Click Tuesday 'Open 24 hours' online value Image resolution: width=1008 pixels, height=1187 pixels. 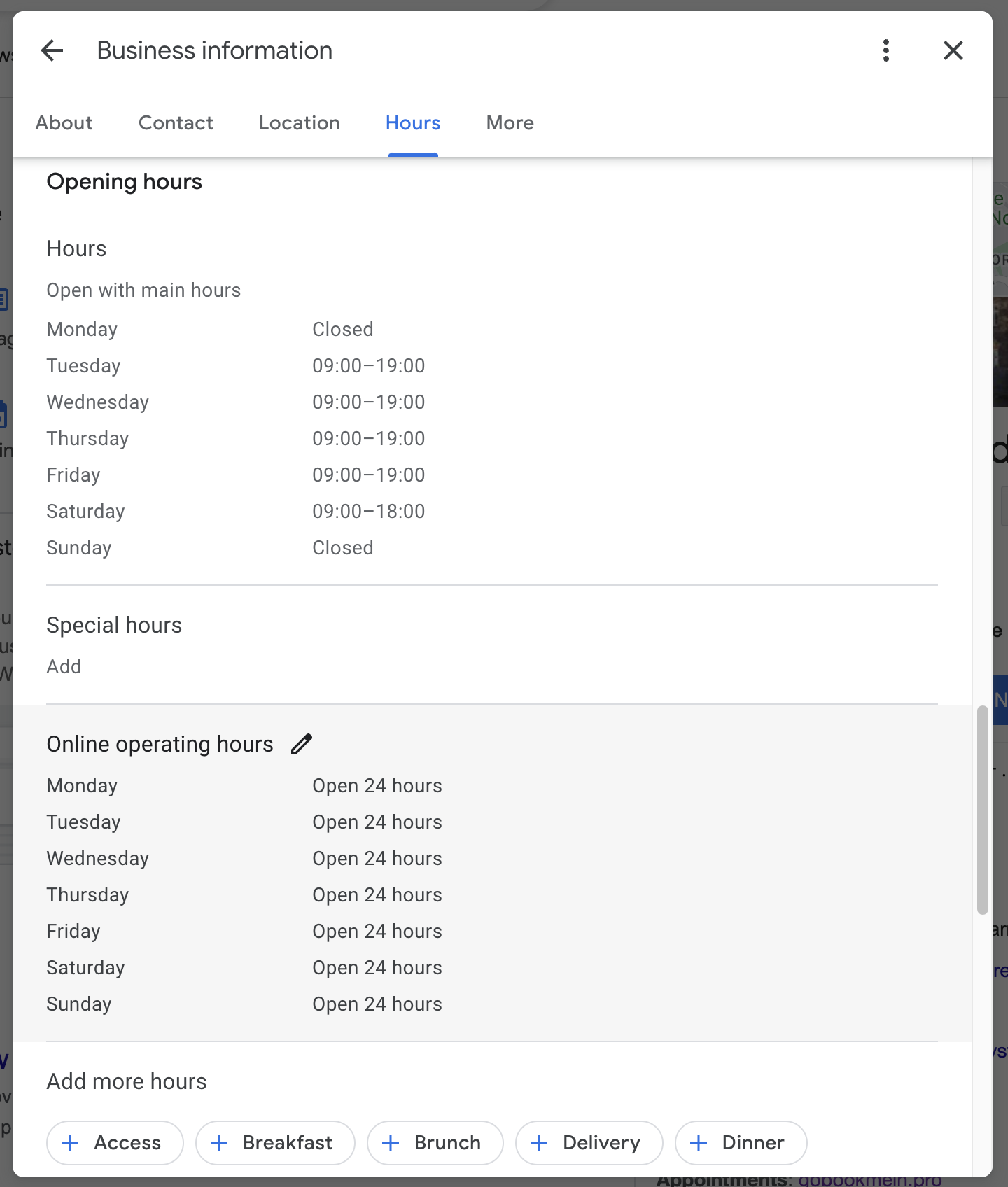coord(377,822)
